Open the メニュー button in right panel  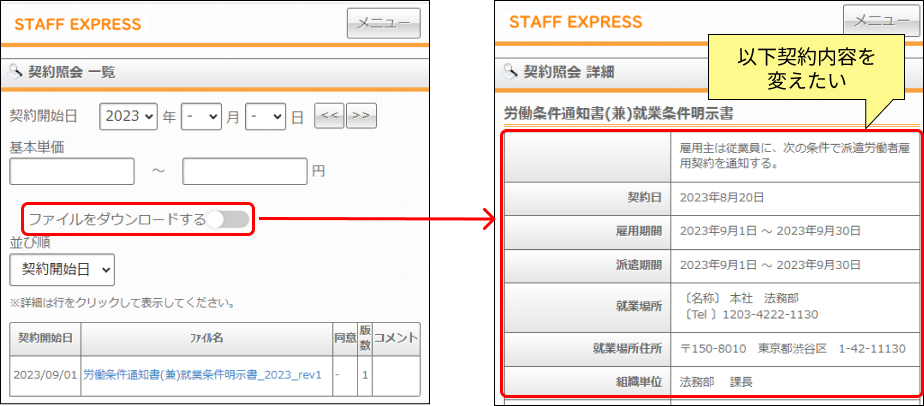tap(881, 20)
